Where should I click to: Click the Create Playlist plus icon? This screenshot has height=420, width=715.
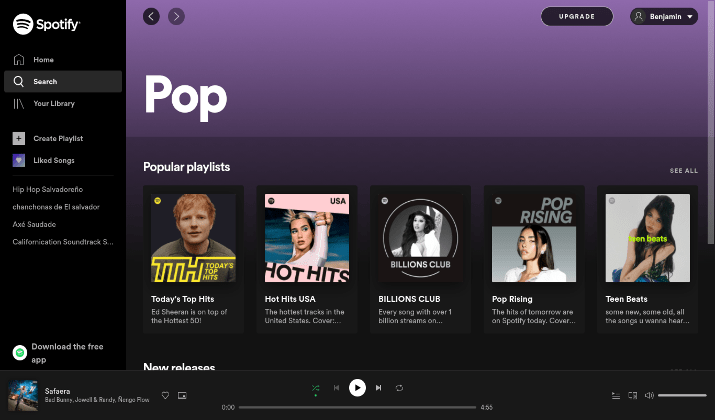point(19,138)
